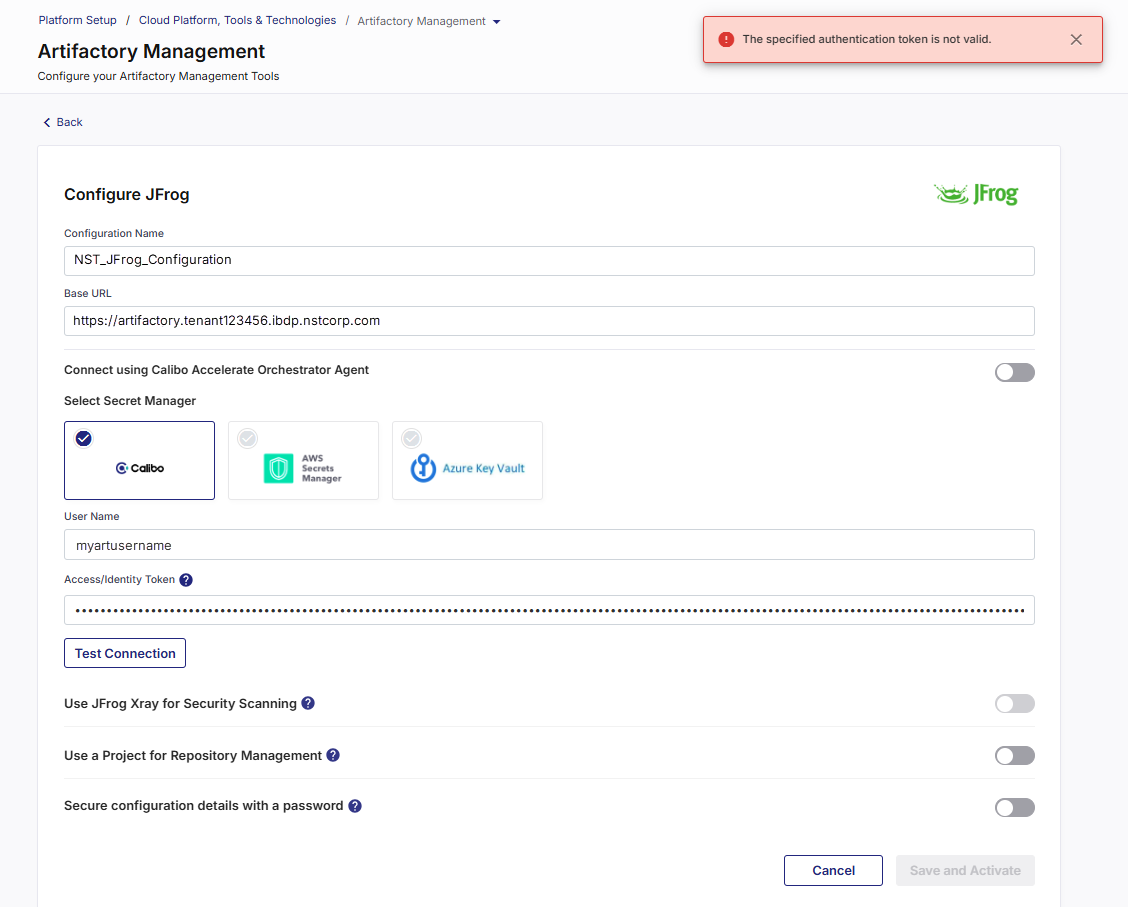Viewport: 1128px width, 907px height.
Task: Click help icon for JFrog Xray Security Scanning
Action: tap(308, 703)
